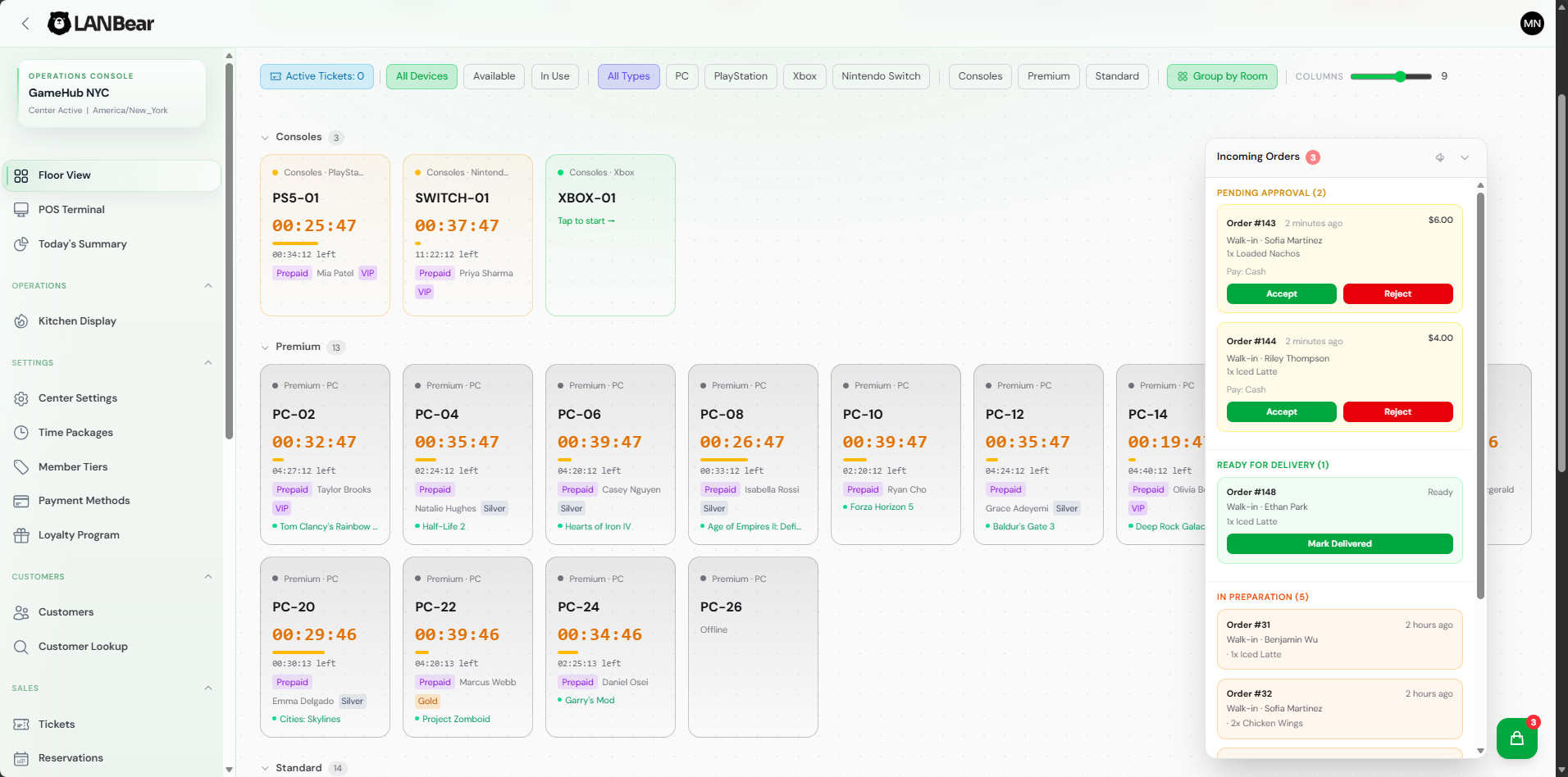
Task: Click the Member Tiers tag icon
Action: tap(21, 467)
